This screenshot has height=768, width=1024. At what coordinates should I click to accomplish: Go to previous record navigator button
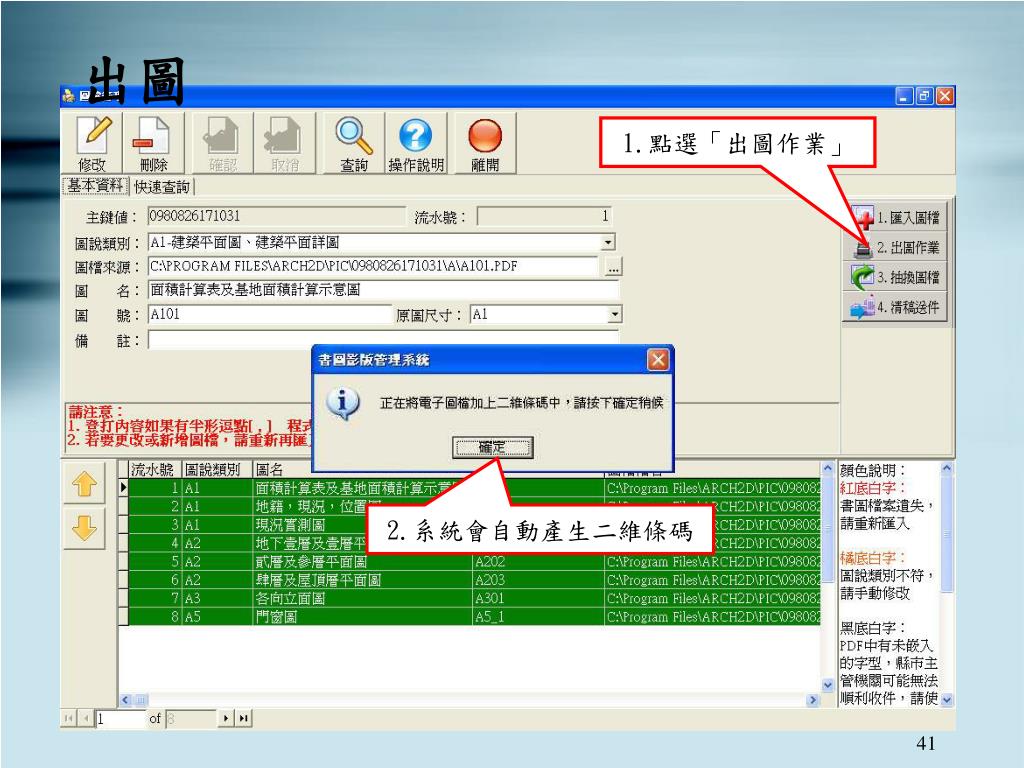[x=86, y=719]
